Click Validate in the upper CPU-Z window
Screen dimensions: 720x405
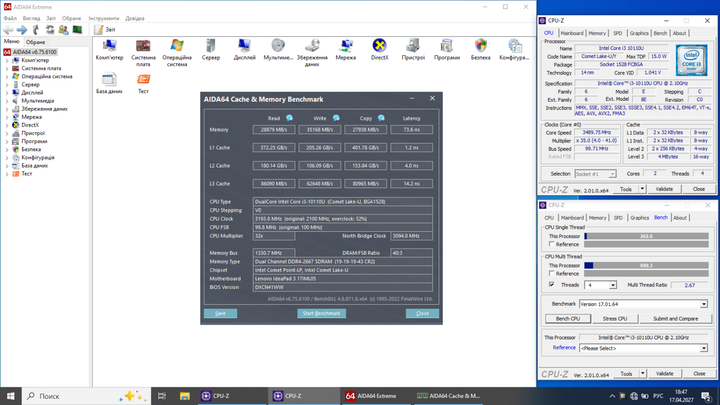664,189
